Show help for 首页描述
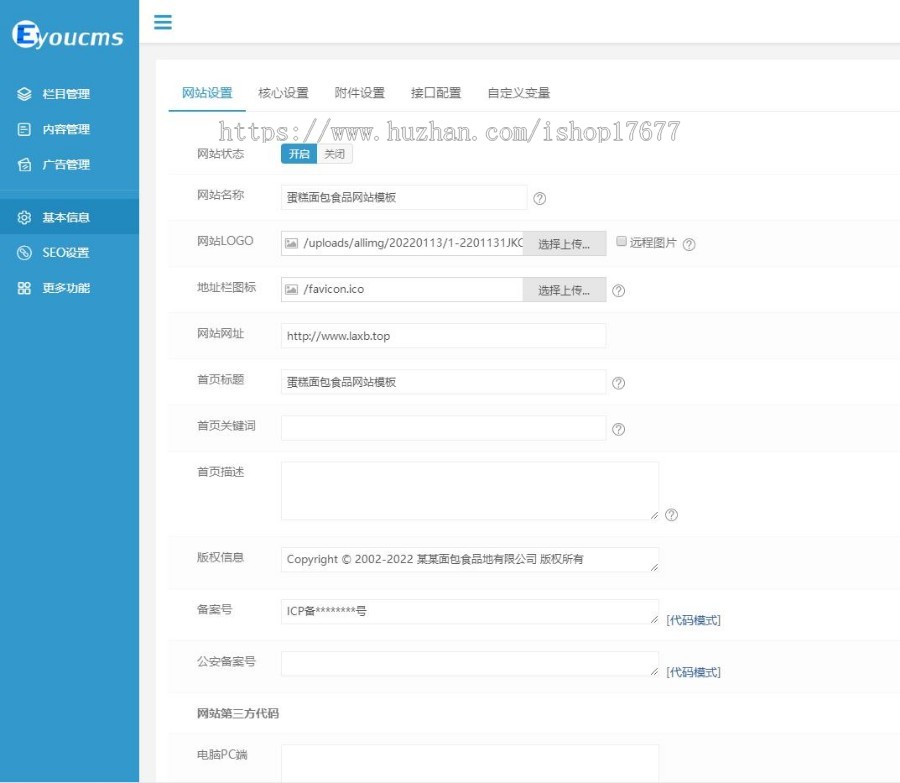This screenshot has height=783, width=900. tap(671, 515)
